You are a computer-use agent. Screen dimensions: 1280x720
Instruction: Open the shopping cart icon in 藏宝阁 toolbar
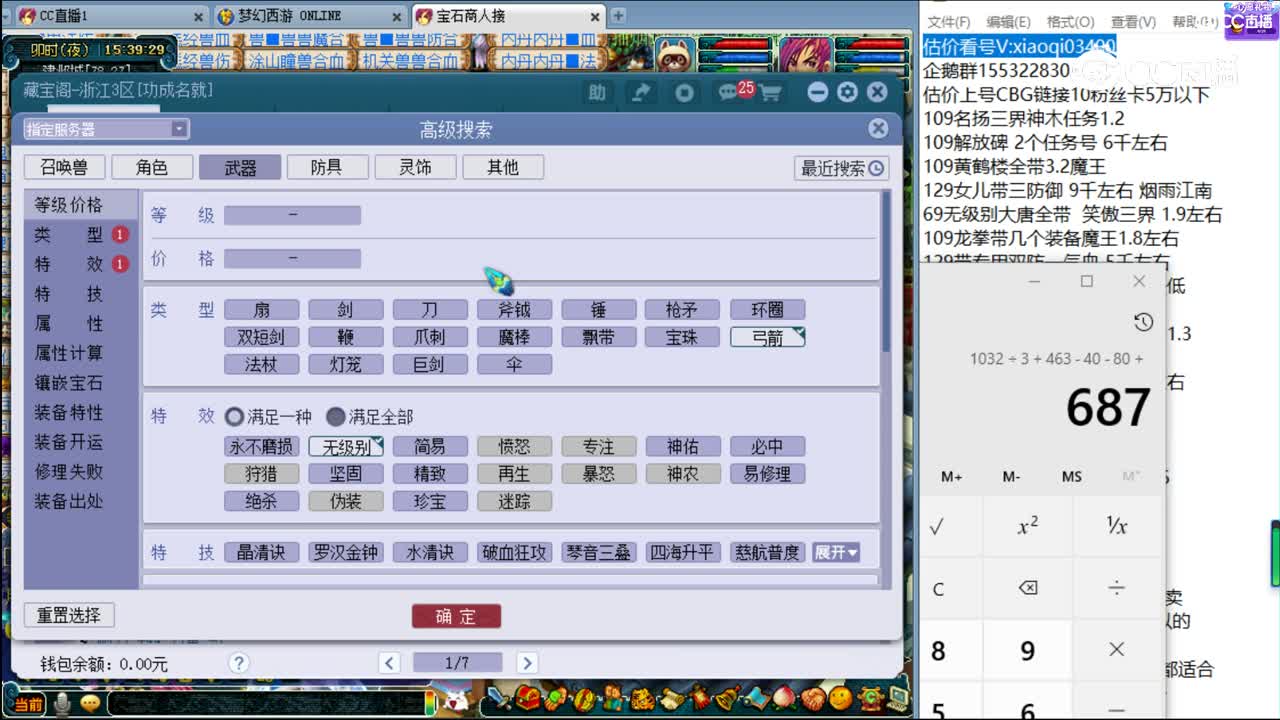[770, 93]
